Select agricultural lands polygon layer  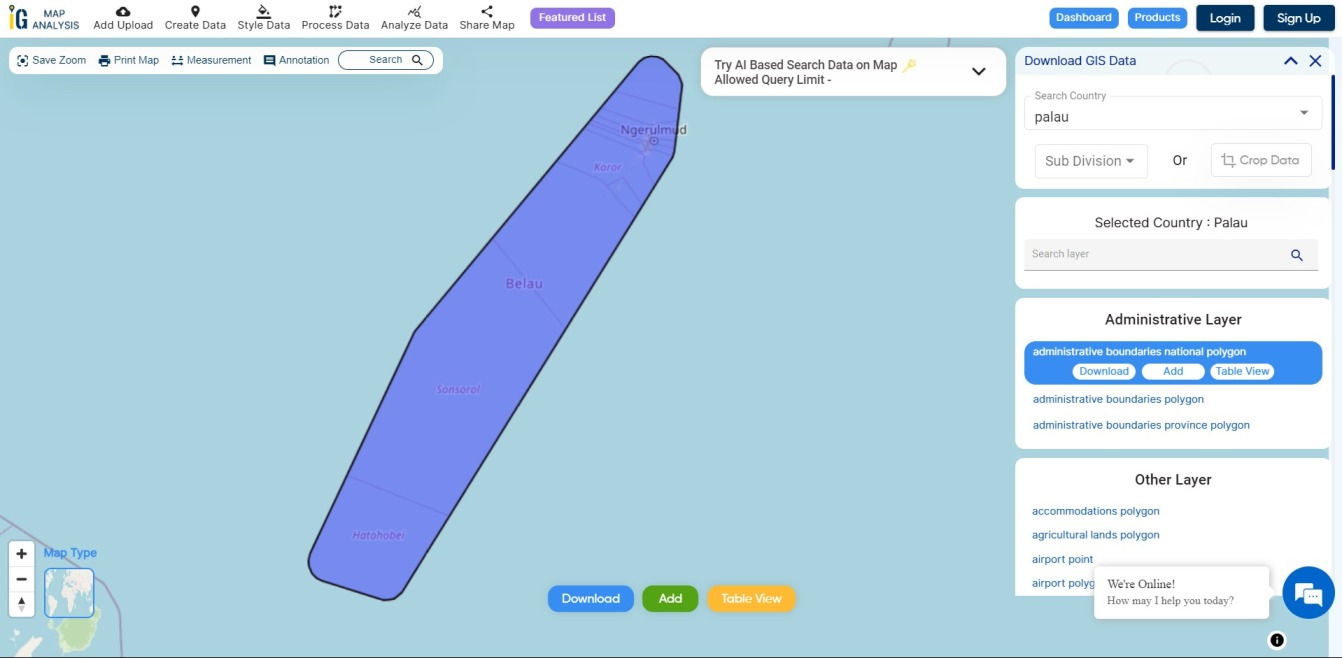pos(1096,535)
